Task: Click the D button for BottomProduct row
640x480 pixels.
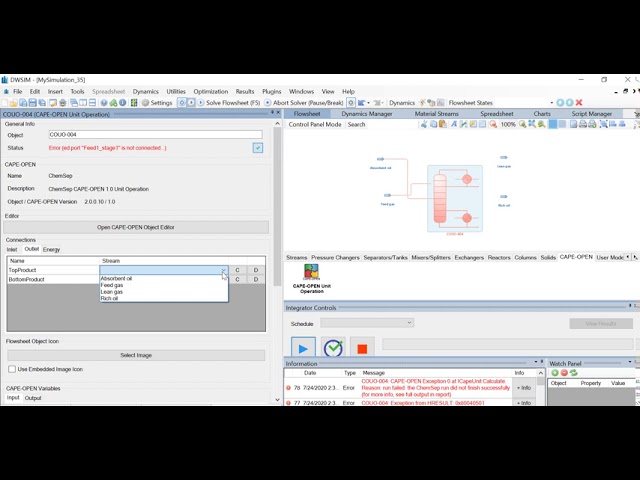Action: 256,280
